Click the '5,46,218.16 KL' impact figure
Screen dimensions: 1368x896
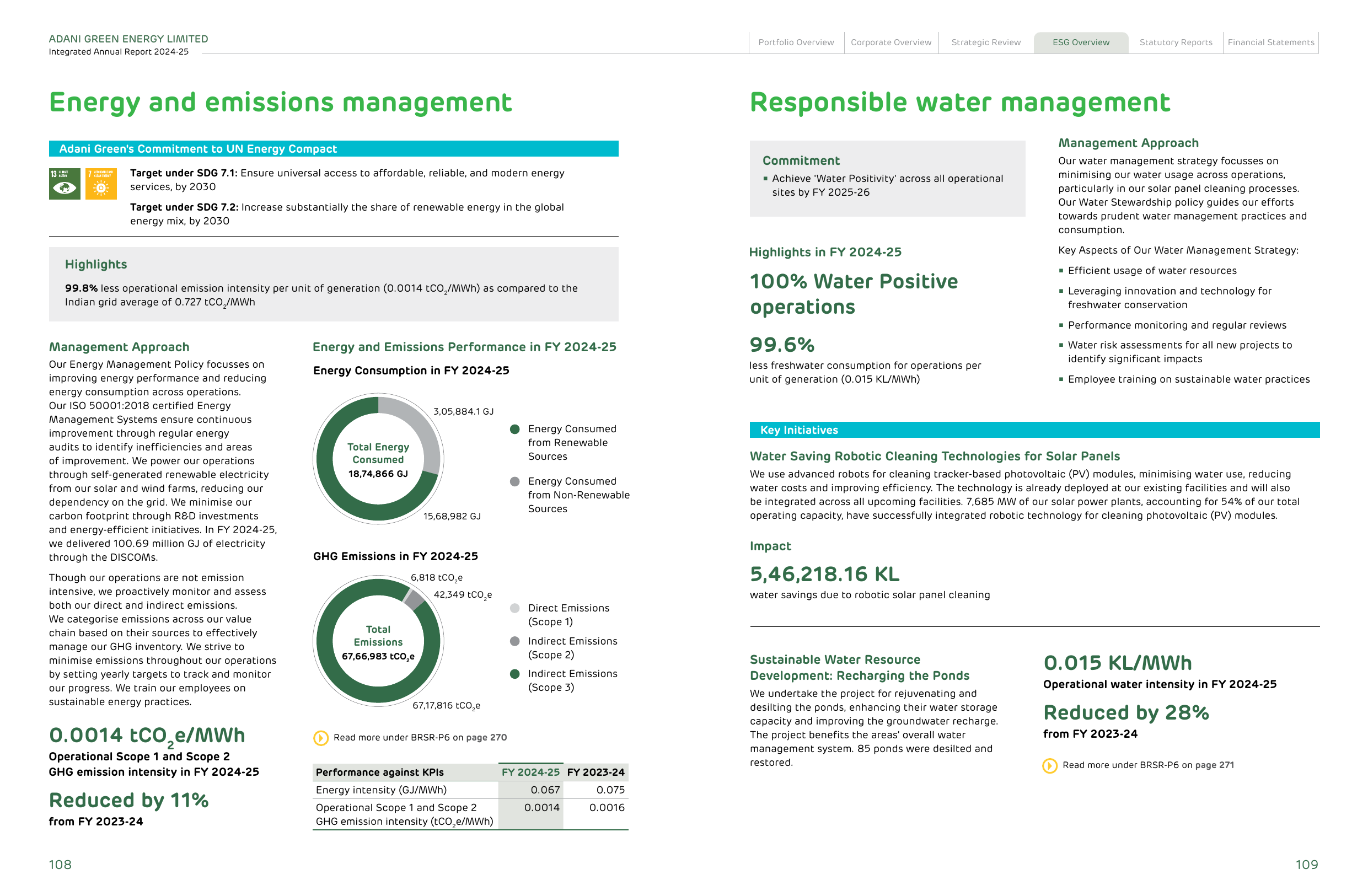pyautogui.click(x=825, y=574)
